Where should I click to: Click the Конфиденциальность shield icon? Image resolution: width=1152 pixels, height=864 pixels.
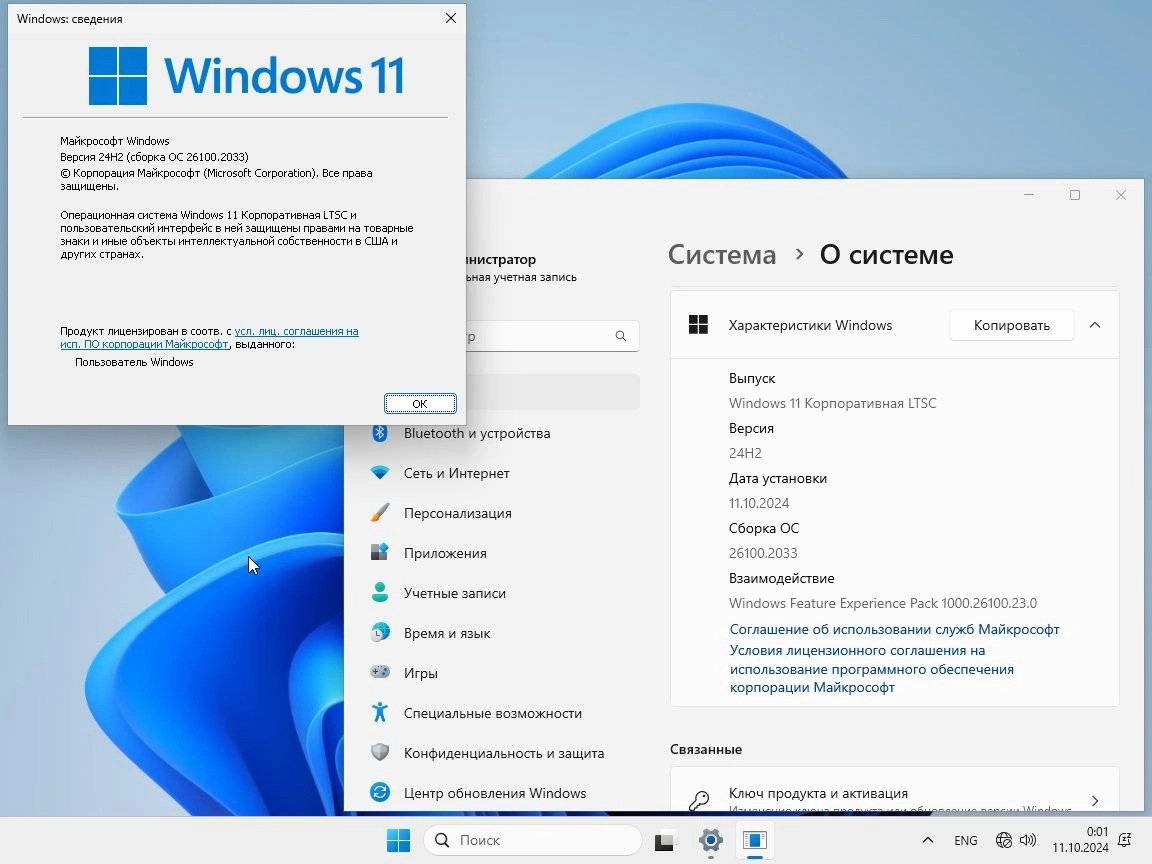[x=380, y=752]
